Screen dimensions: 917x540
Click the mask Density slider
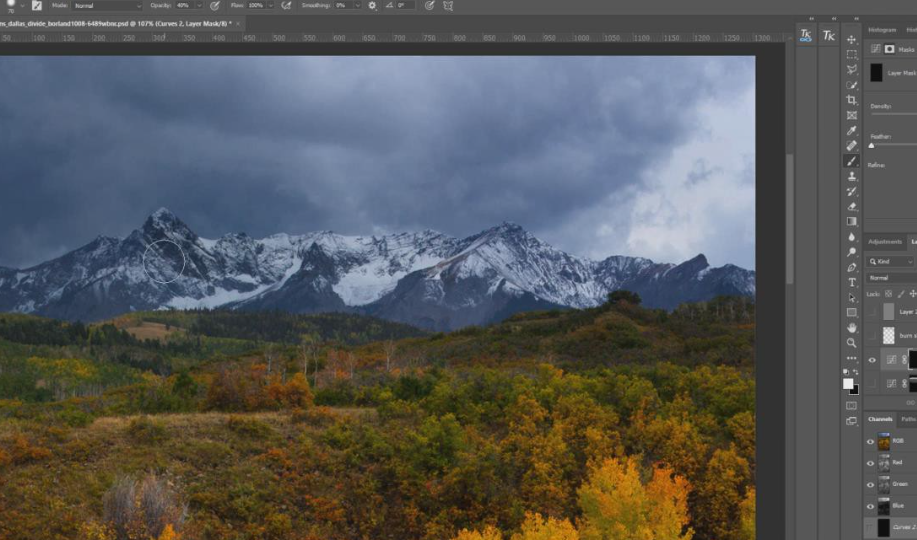(893, 114)
